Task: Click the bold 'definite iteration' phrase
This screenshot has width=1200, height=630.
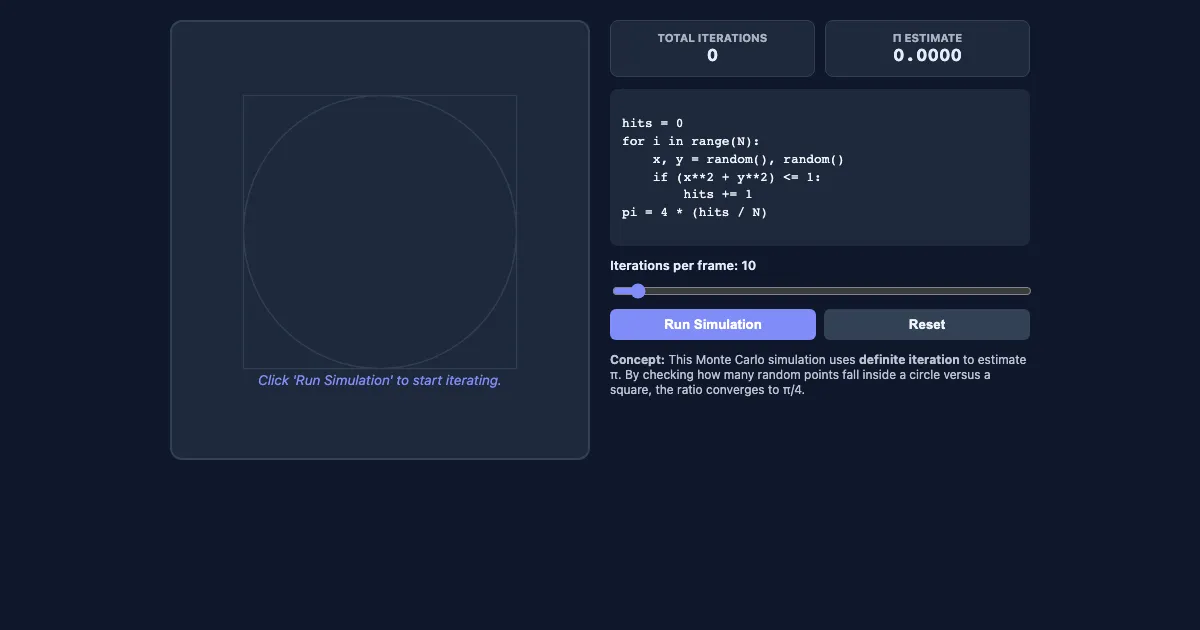Action: tap(909, 359)
